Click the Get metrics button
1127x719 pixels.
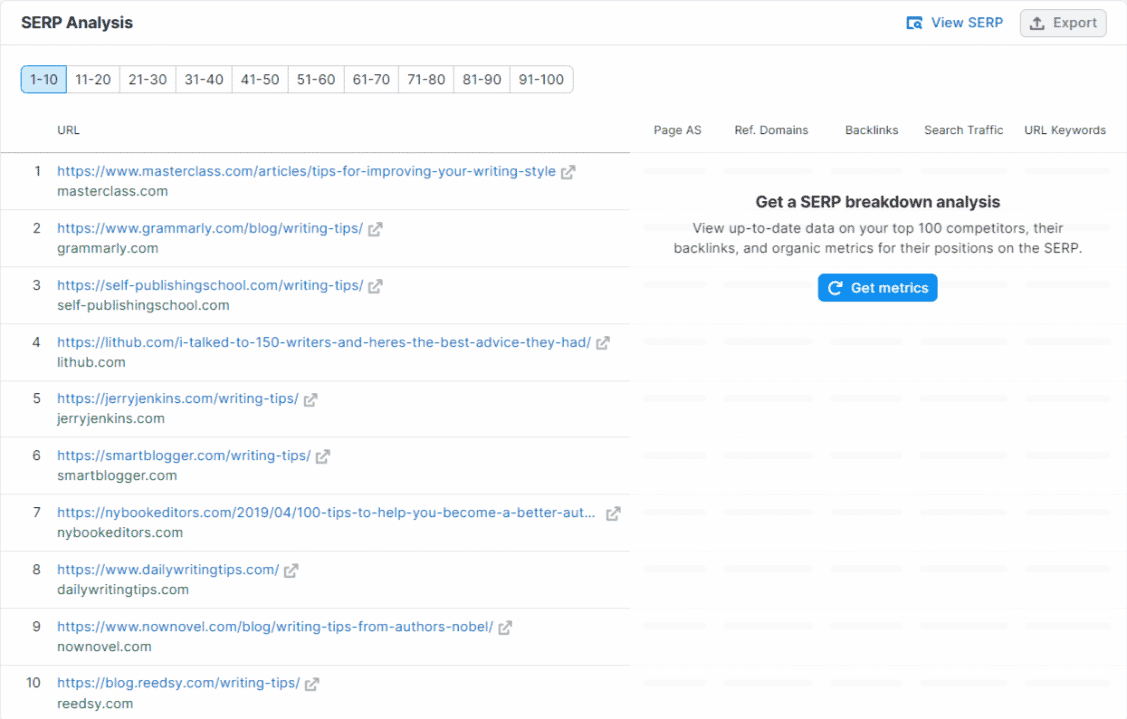click(x=878, y=288)
